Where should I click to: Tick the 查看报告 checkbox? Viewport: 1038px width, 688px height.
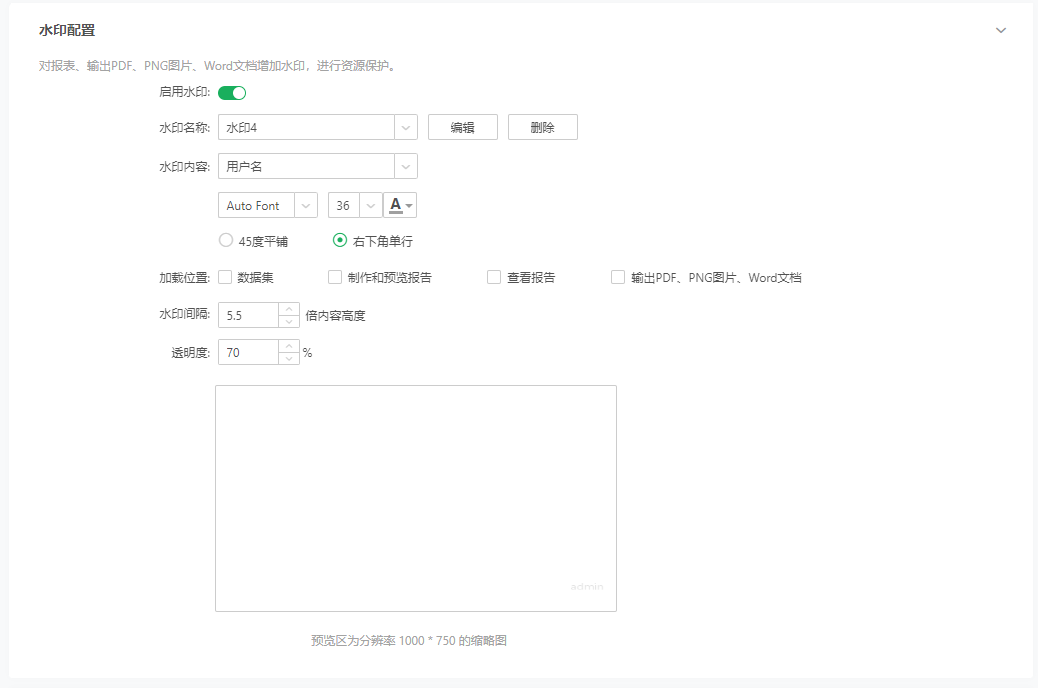(x=494, y=278)
